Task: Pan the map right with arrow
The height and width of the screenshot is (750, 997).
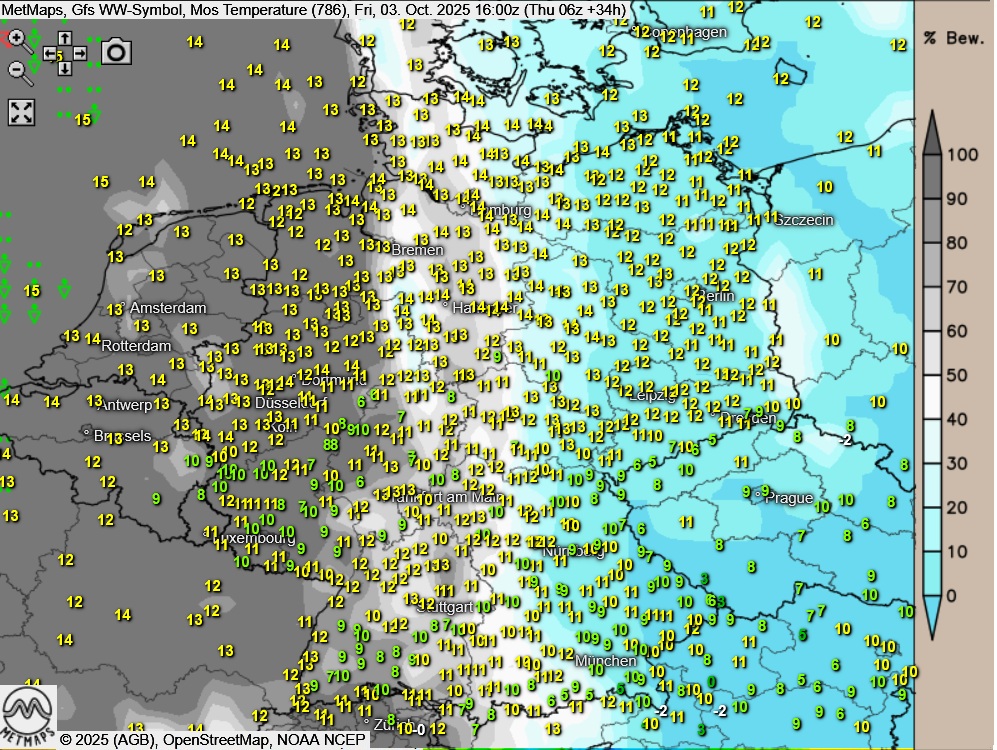Action: pyautogui.click(x=79, y=53)
